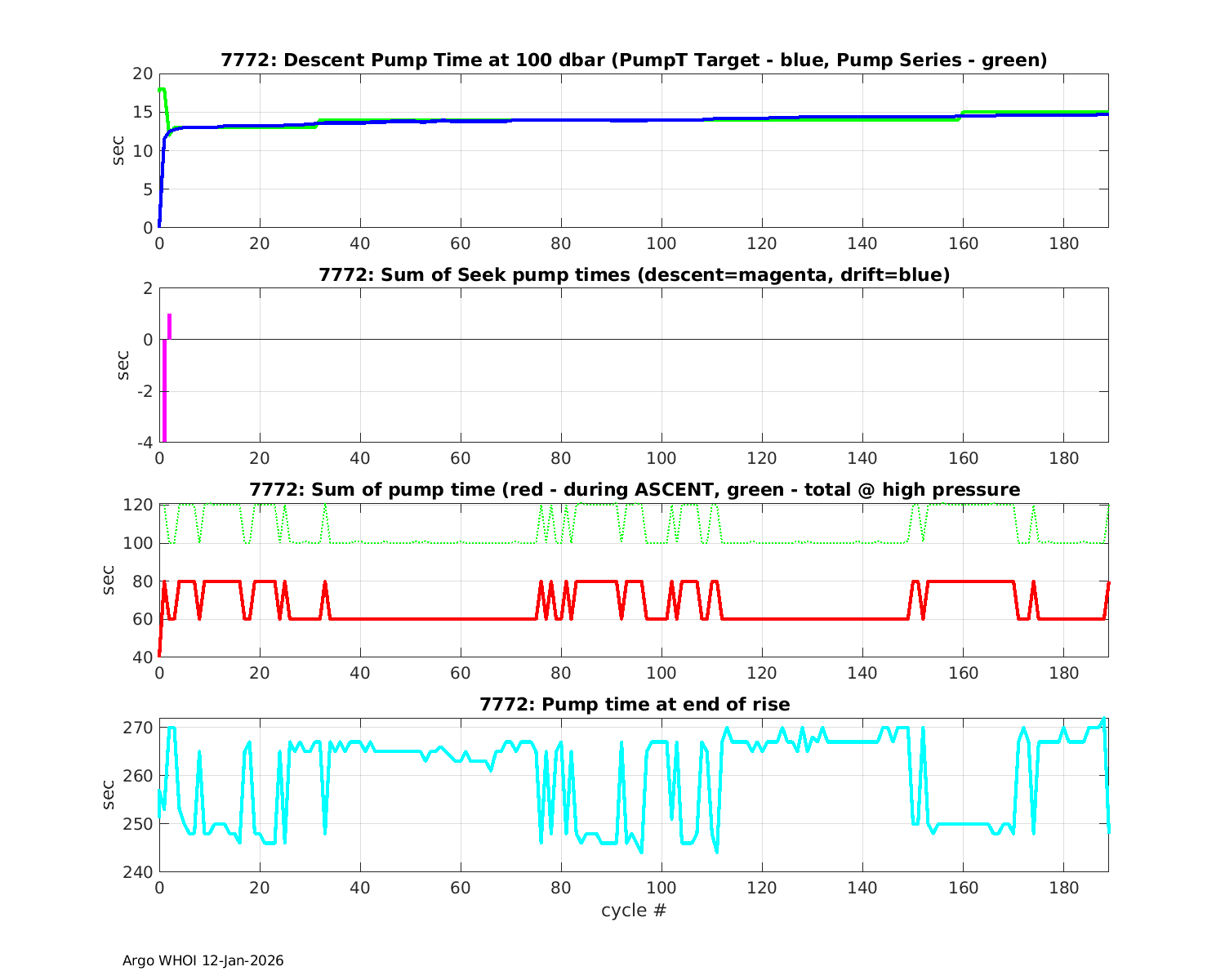Click the 'Sum of pump time' plot title
Viewport: 1225px width, 980px height.
[634, 490]
